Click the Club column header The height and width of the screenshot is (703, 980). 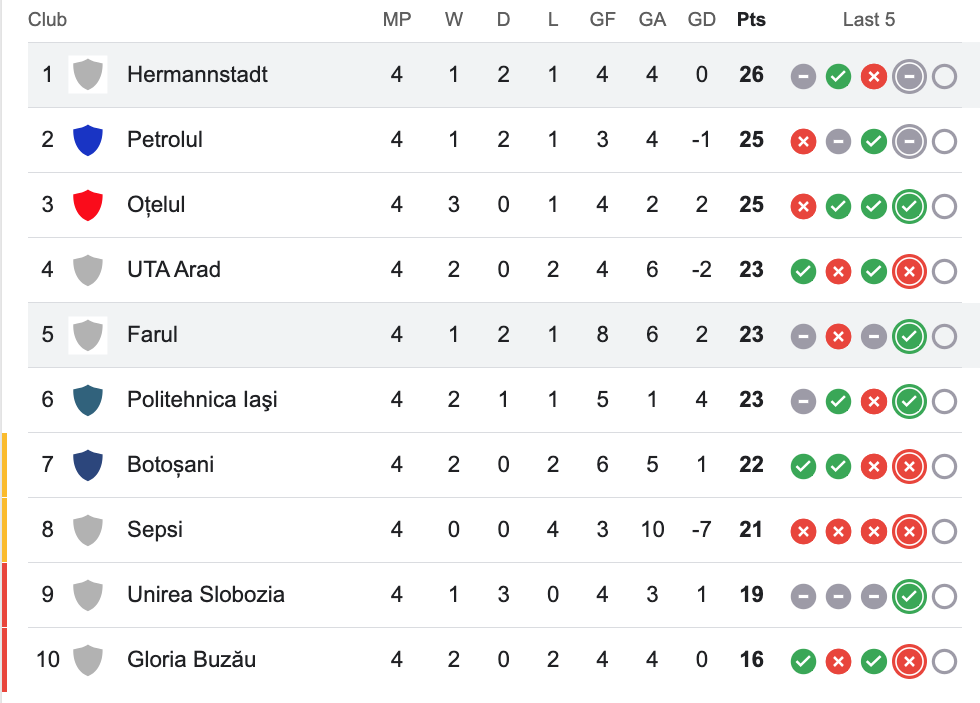click(48, 19)
